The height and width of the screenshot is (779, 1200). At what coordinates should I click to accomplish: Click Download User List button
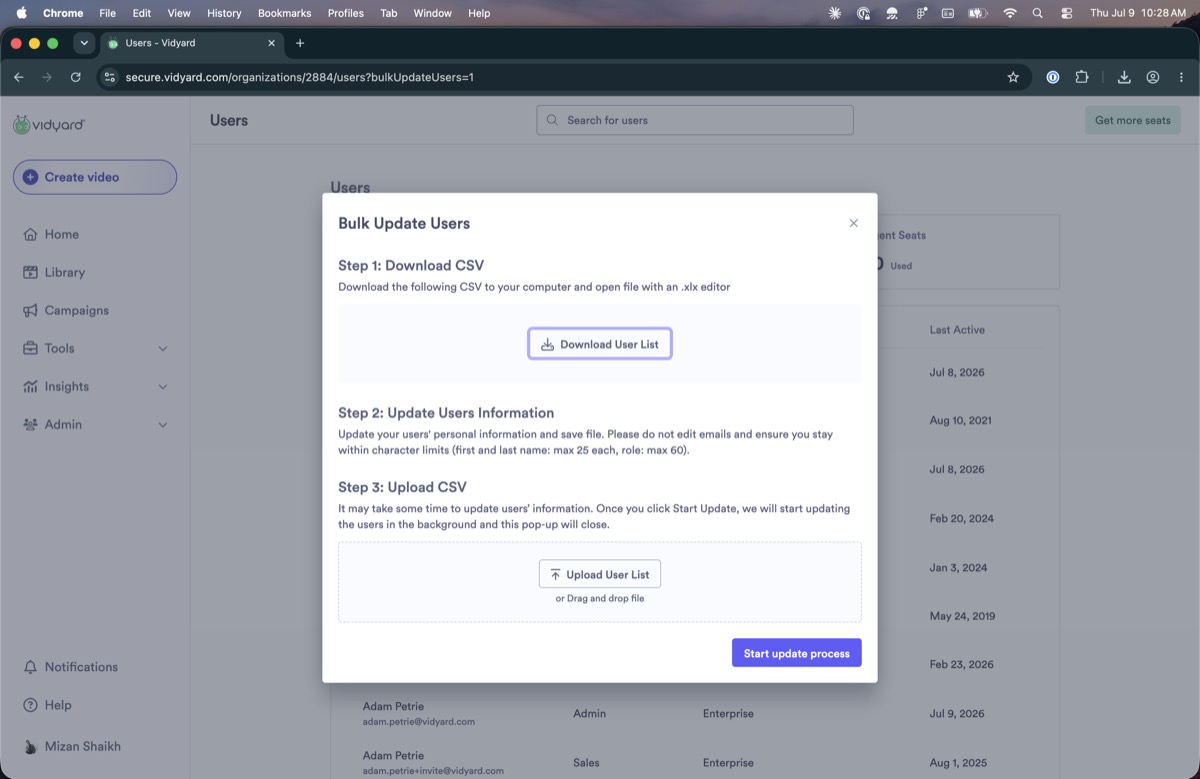[x=600, y=344]
